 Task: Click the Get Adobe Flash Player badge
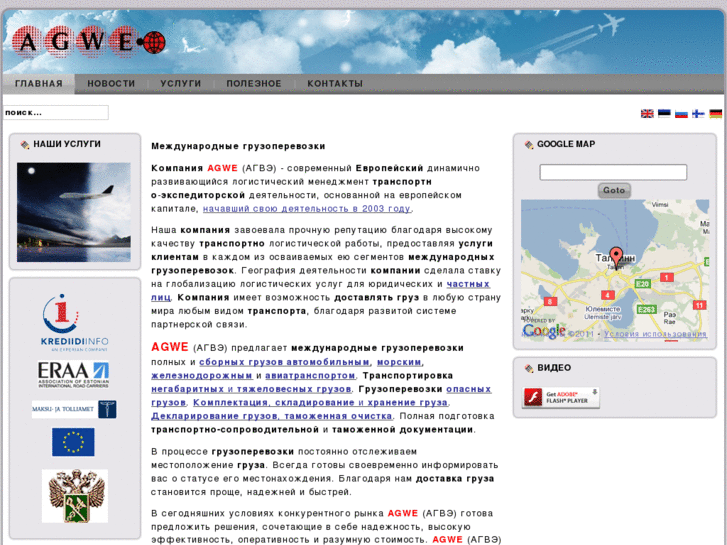pos(561,398)
